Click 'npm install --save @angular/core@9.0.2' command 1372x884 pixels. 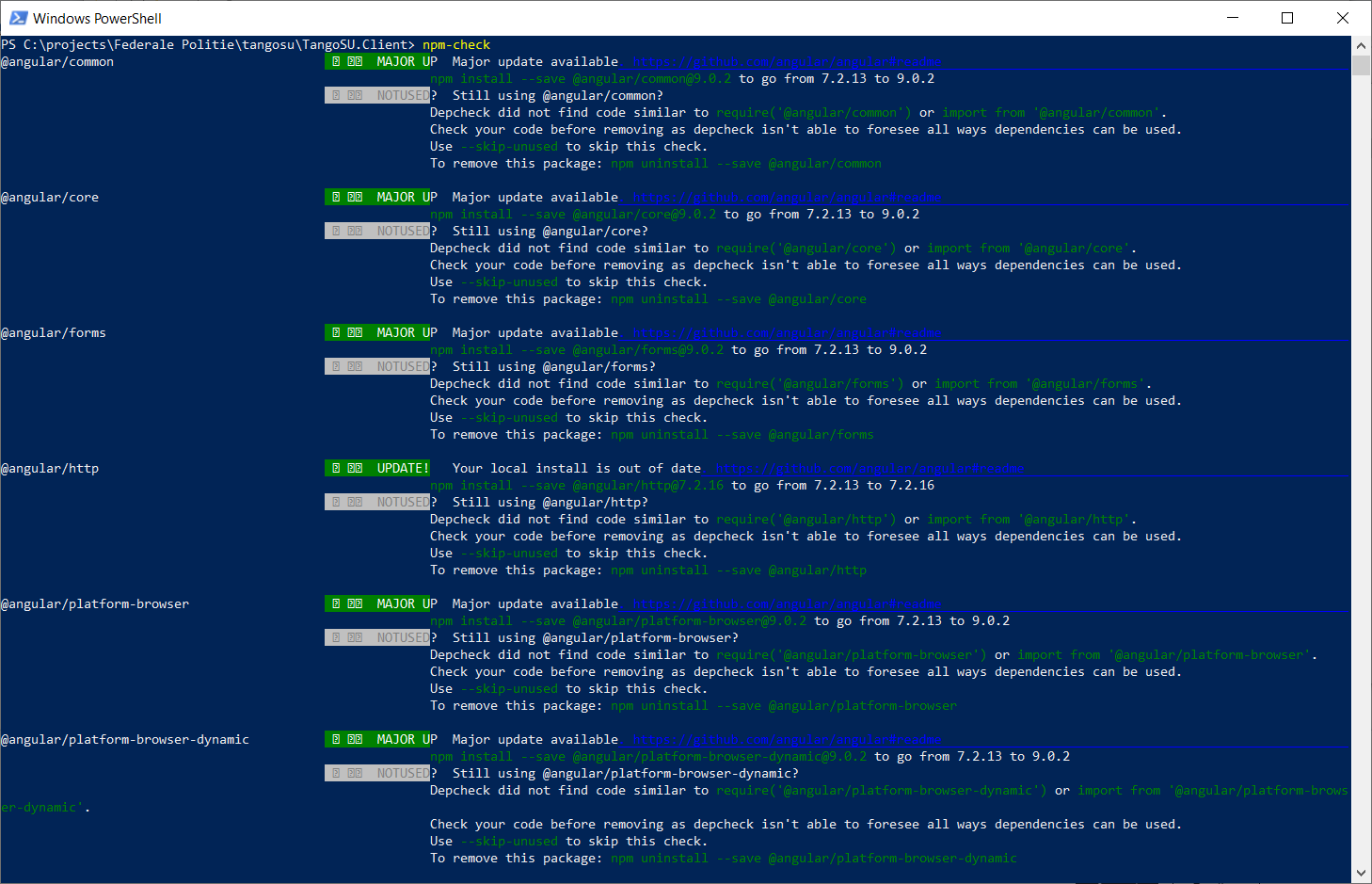click(573, 214)
